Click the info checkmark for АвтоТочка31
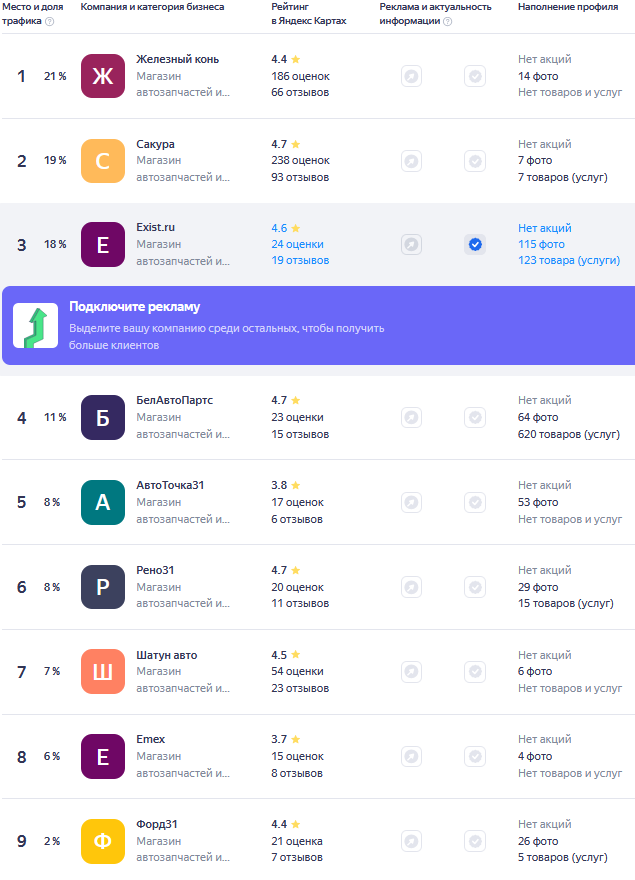This screenshot has width=635, height=880. point(475,503)
